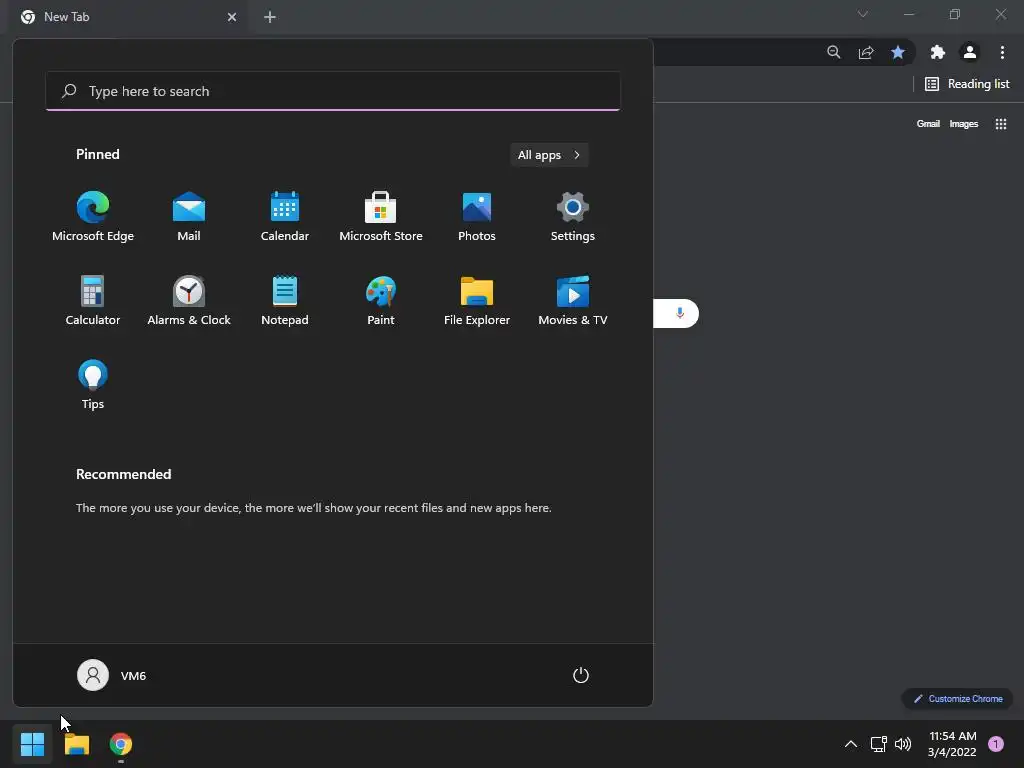Click the Chrome icon on the taskbar
Viewport: 1024px width, 768px height.
click(121, 744)
